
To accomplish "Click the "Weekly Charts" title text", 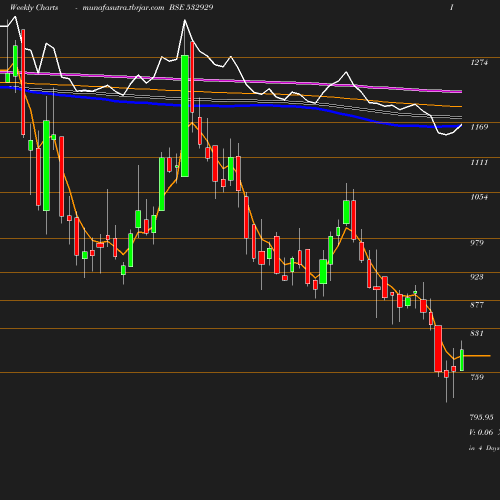I will pyautogui.click(x=34, y=7).
